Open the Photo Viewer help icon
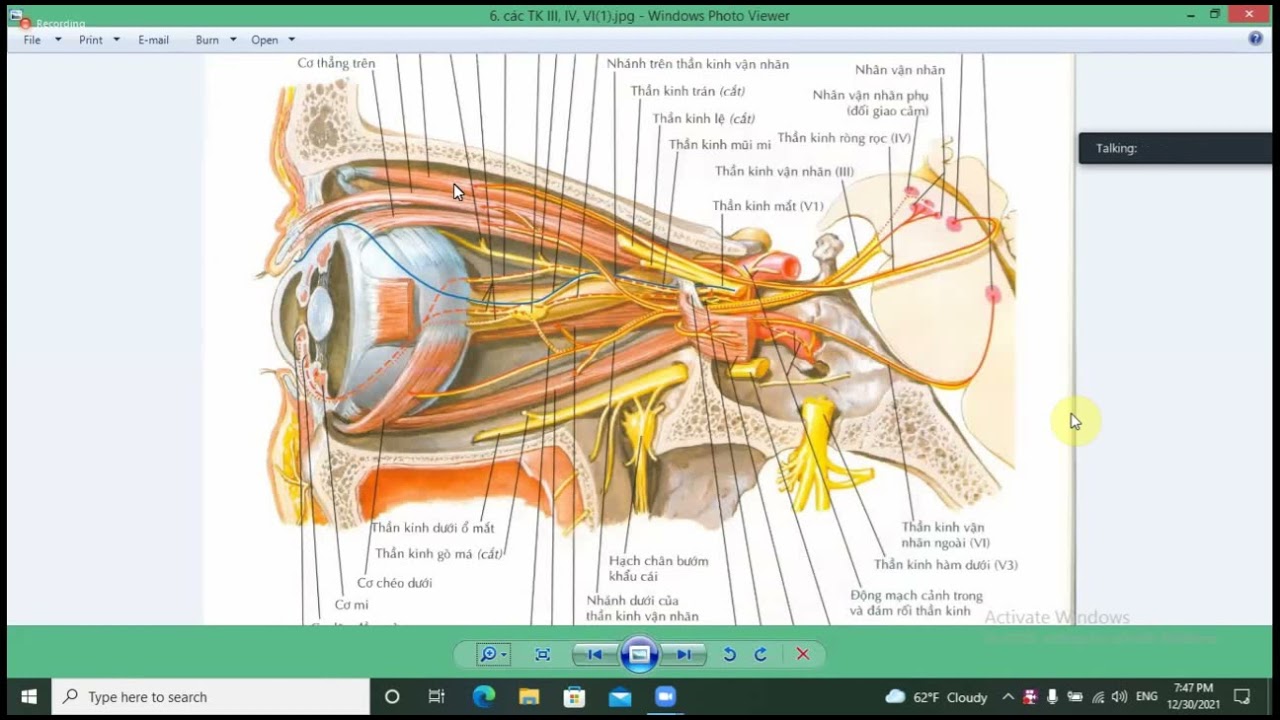 (1256, 39)
